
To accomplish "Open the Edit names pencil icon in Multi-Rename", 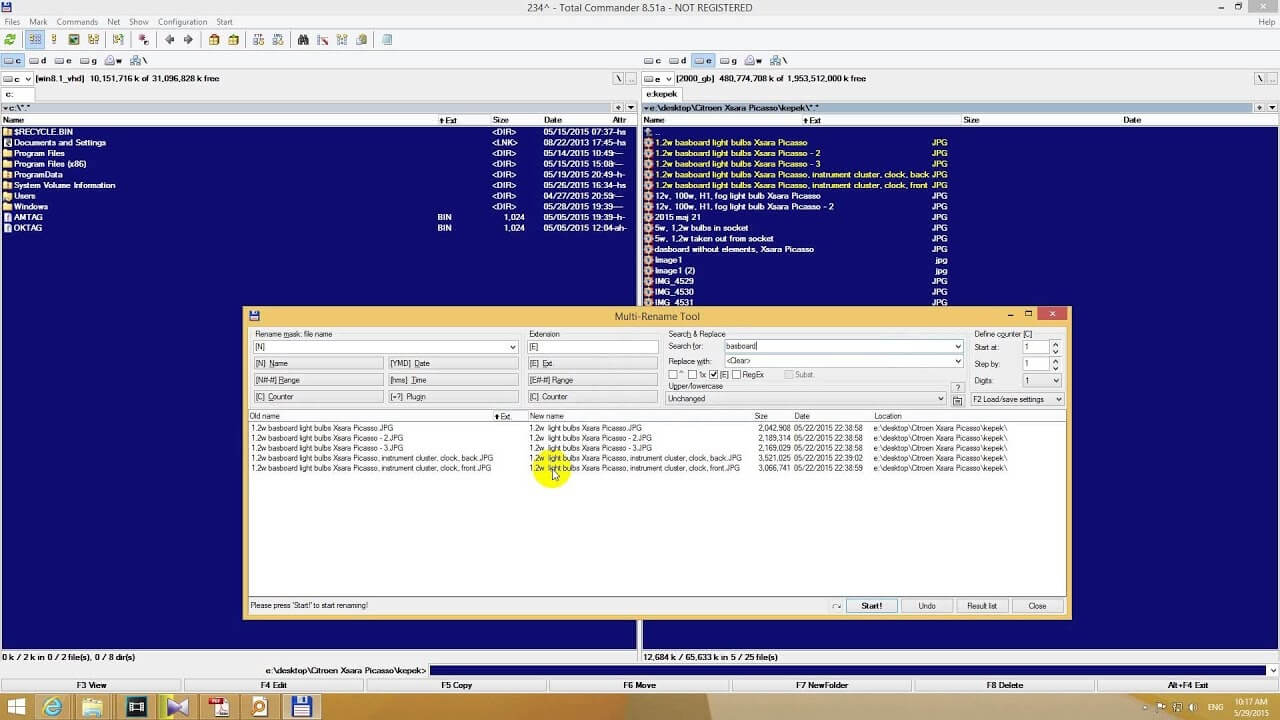I will pyautogui.click(x=957, y=400).
